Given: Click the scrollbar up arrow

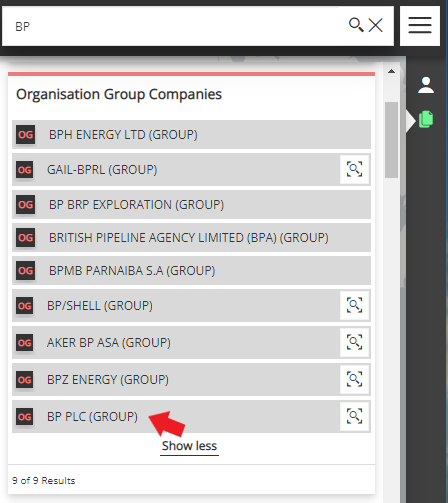Looking at the screenshot, I should pyautogui.click(x=391, y=71).
